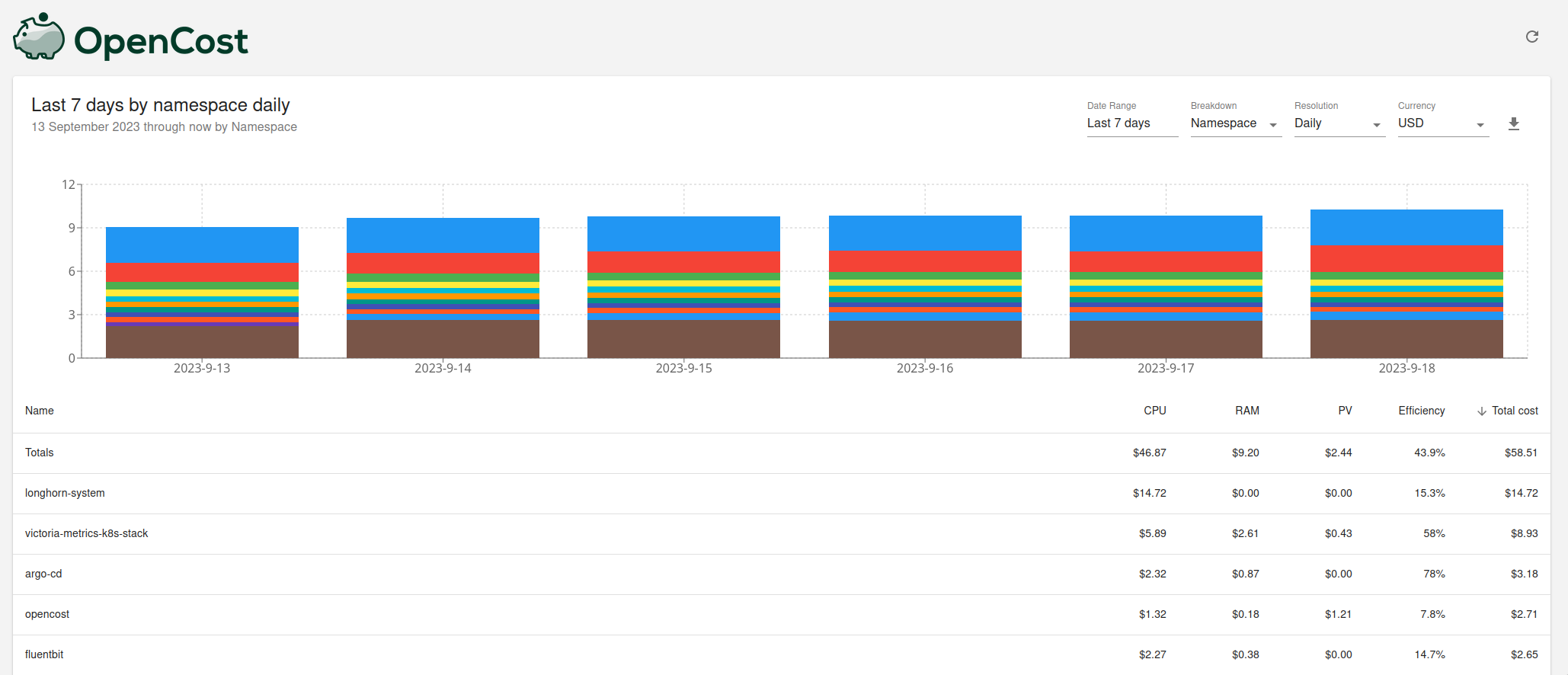The width and height of the screenshot is (1568, 675).
Task: Sort table by PV column header
Action: [x=1345, y=411]
